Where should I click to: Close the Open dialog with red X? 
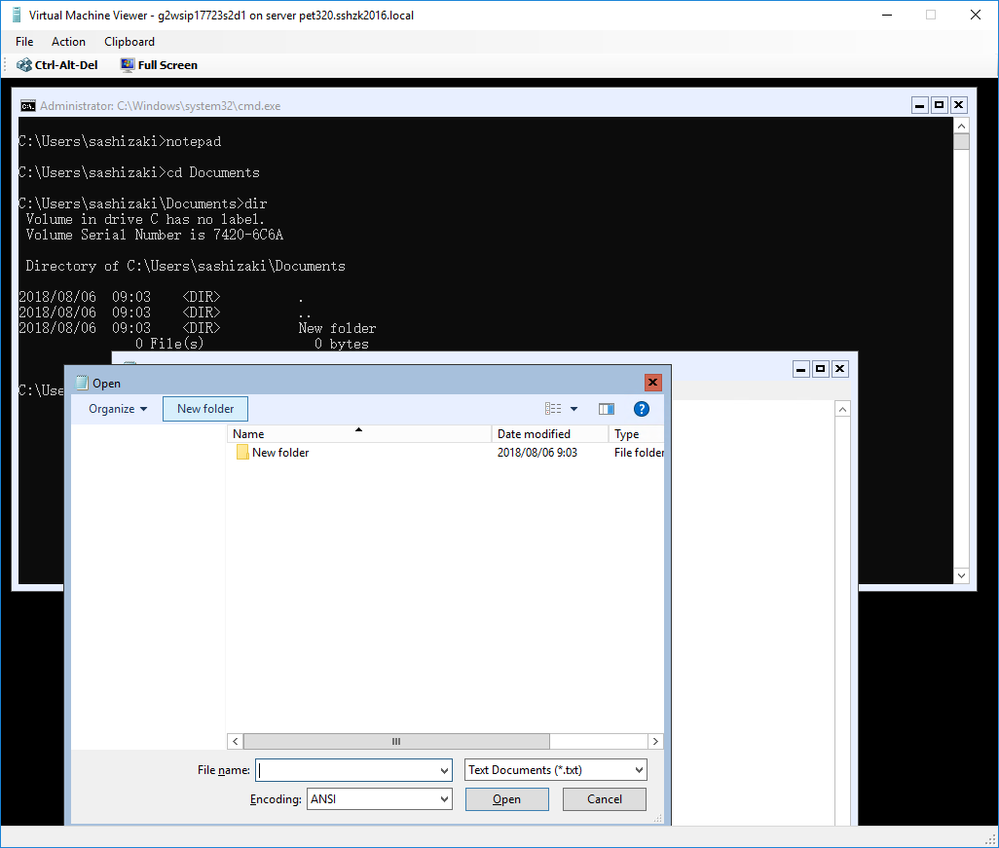click(x=652, y=382)
